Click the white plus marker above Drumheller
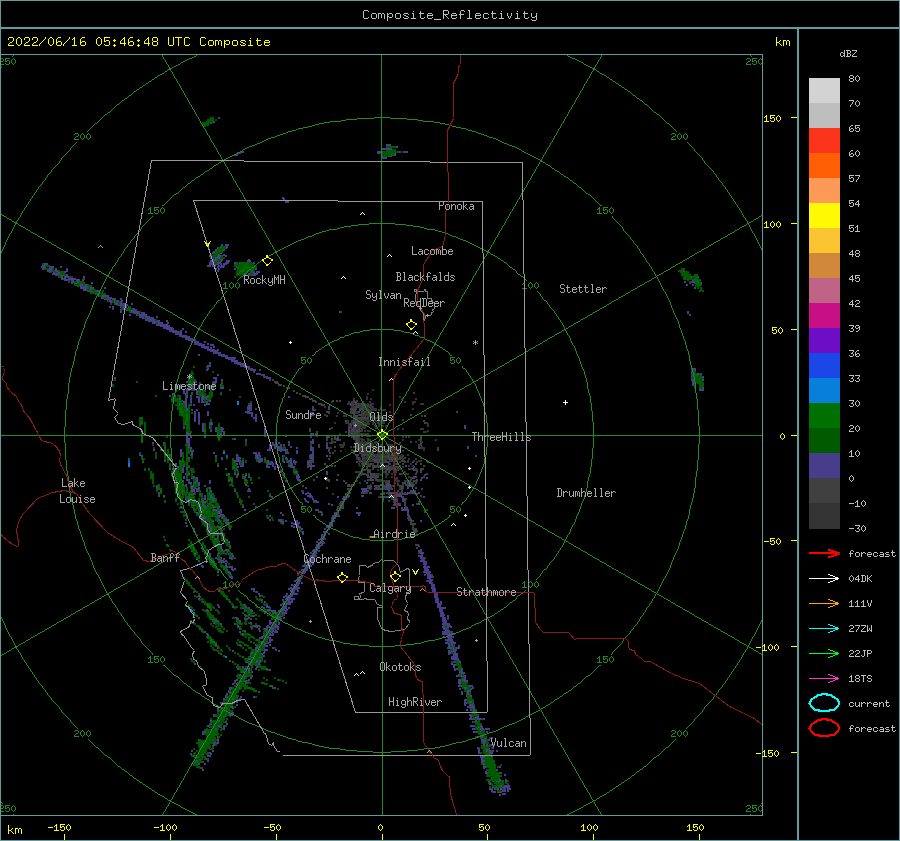Image resolution: width=900 pixels, height=841 pixels. [x=565, y=402]
